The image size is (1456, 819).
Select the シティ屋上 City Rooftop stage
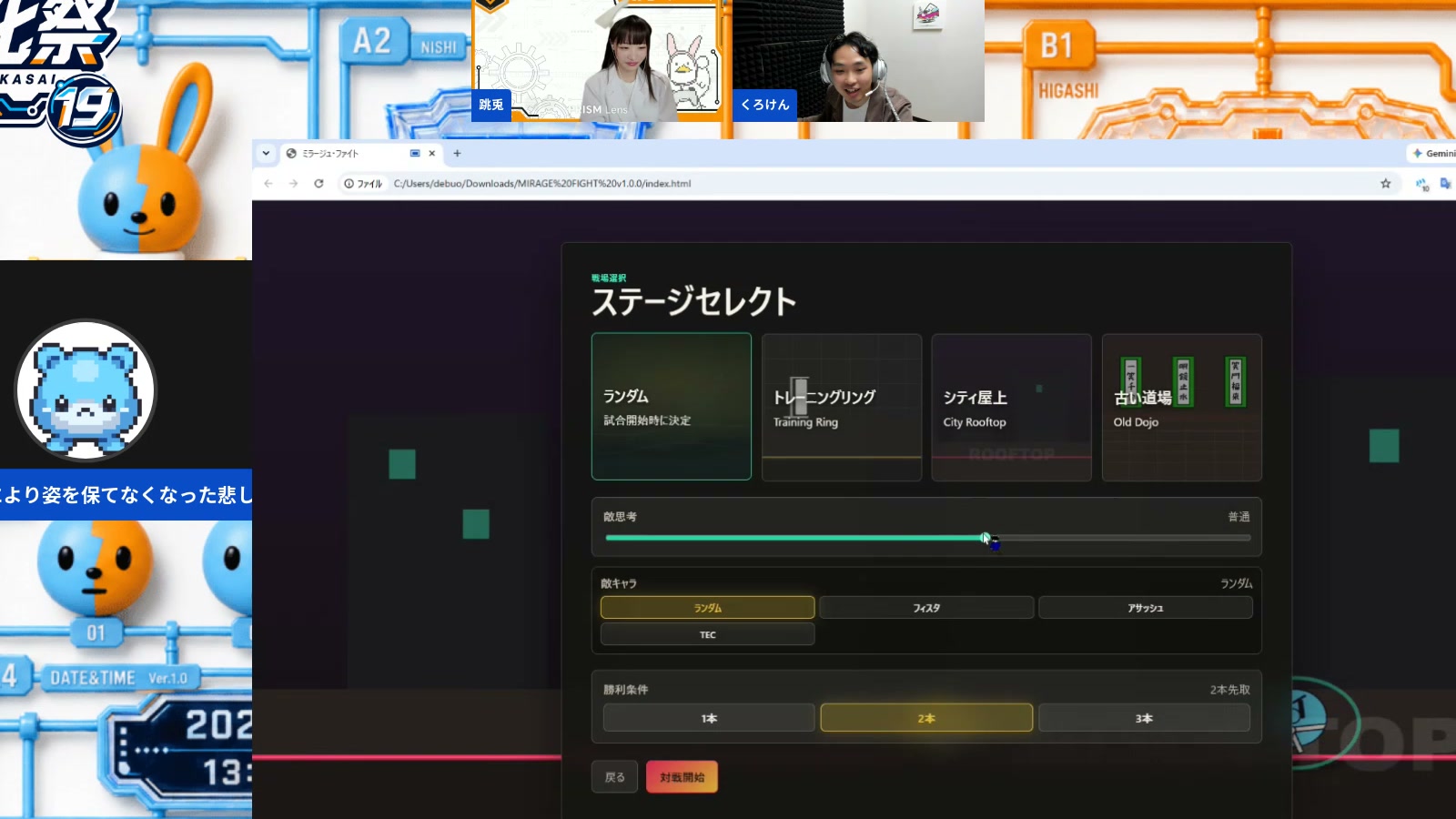1011,407
